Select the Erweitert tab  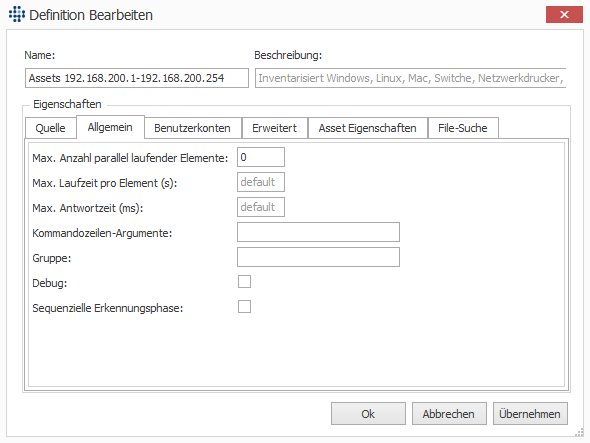(x=274, y=128)
